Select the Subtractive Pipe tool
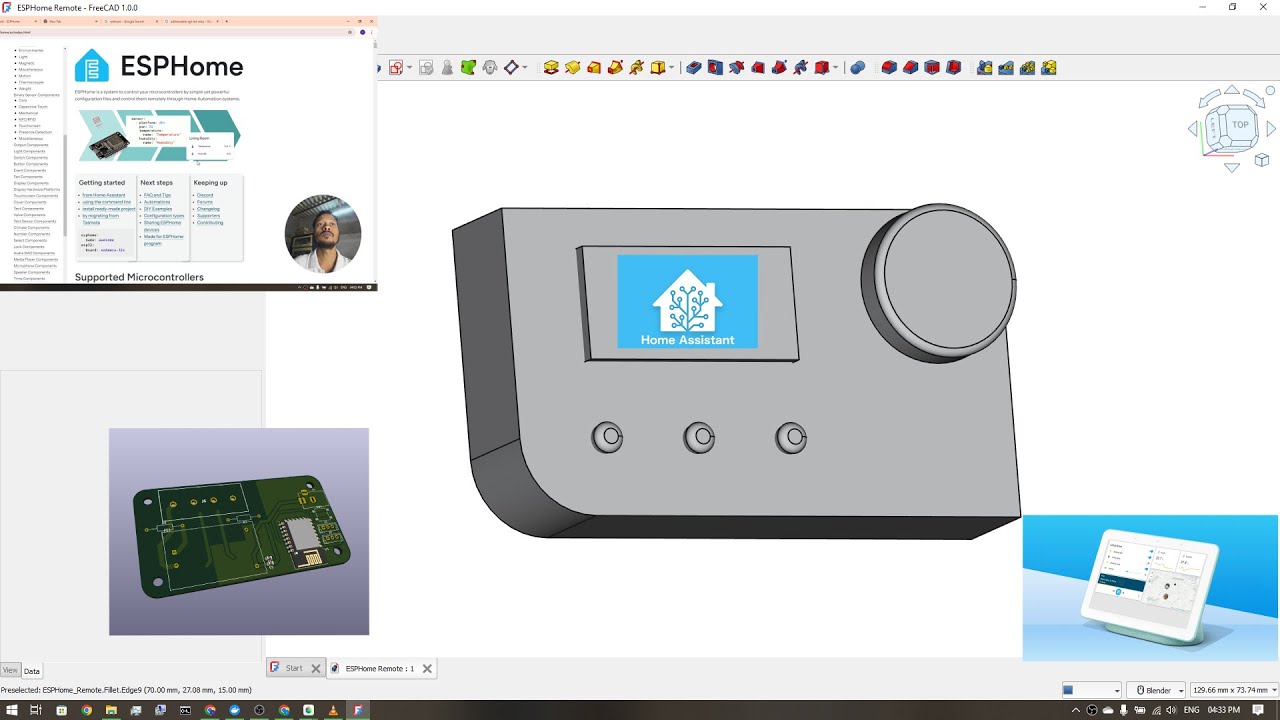This screenshot has width=1280, height=720. (x=779, y=68)
